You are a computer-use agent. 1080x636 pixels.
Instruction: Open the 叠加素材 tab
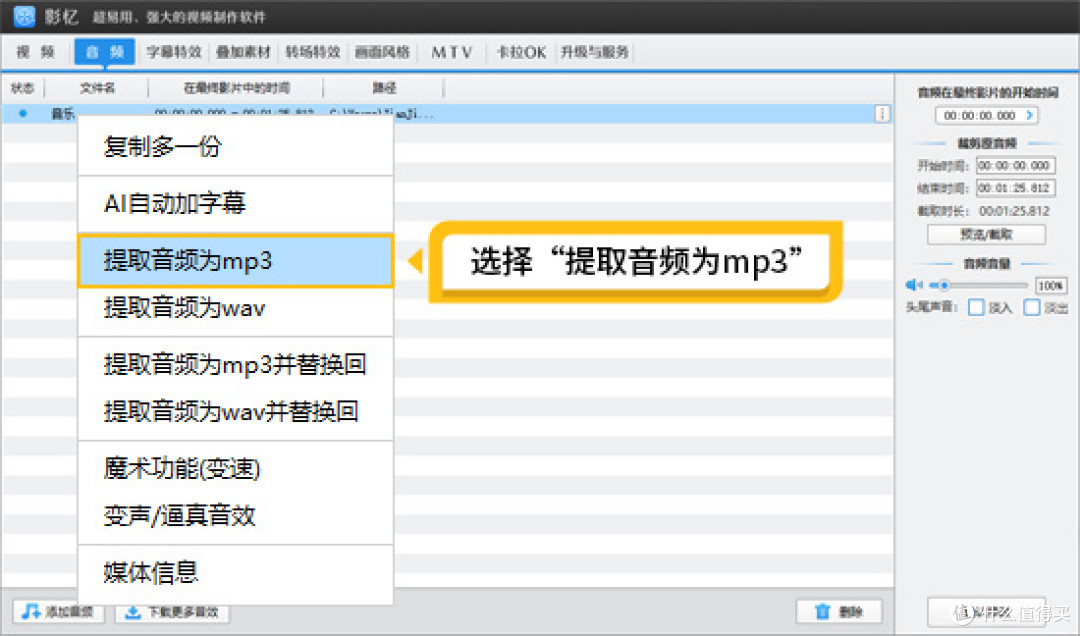coord(243,52)
